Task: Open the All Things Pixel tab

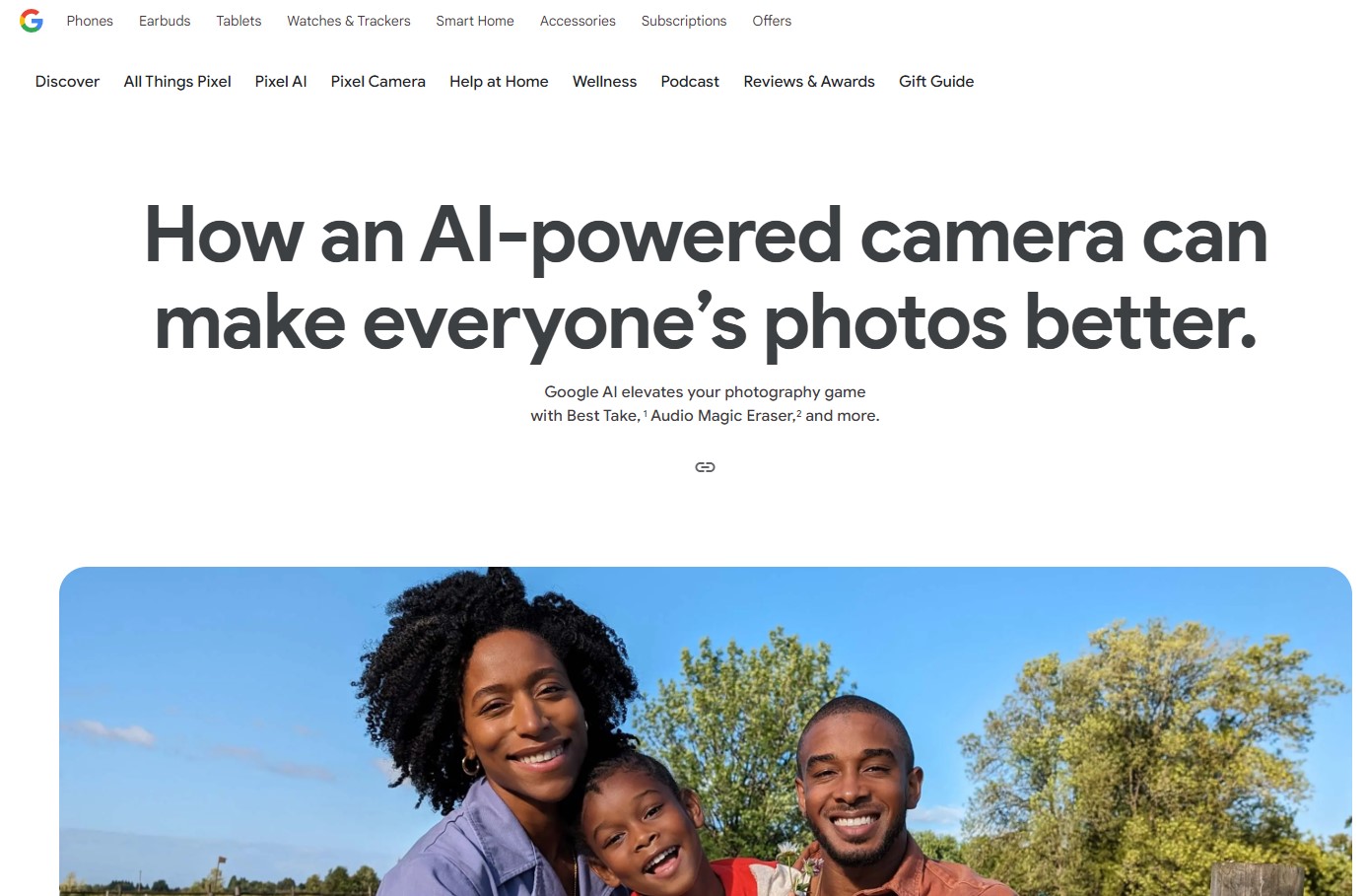Action: pyautogui.click(x=177, y=82)
